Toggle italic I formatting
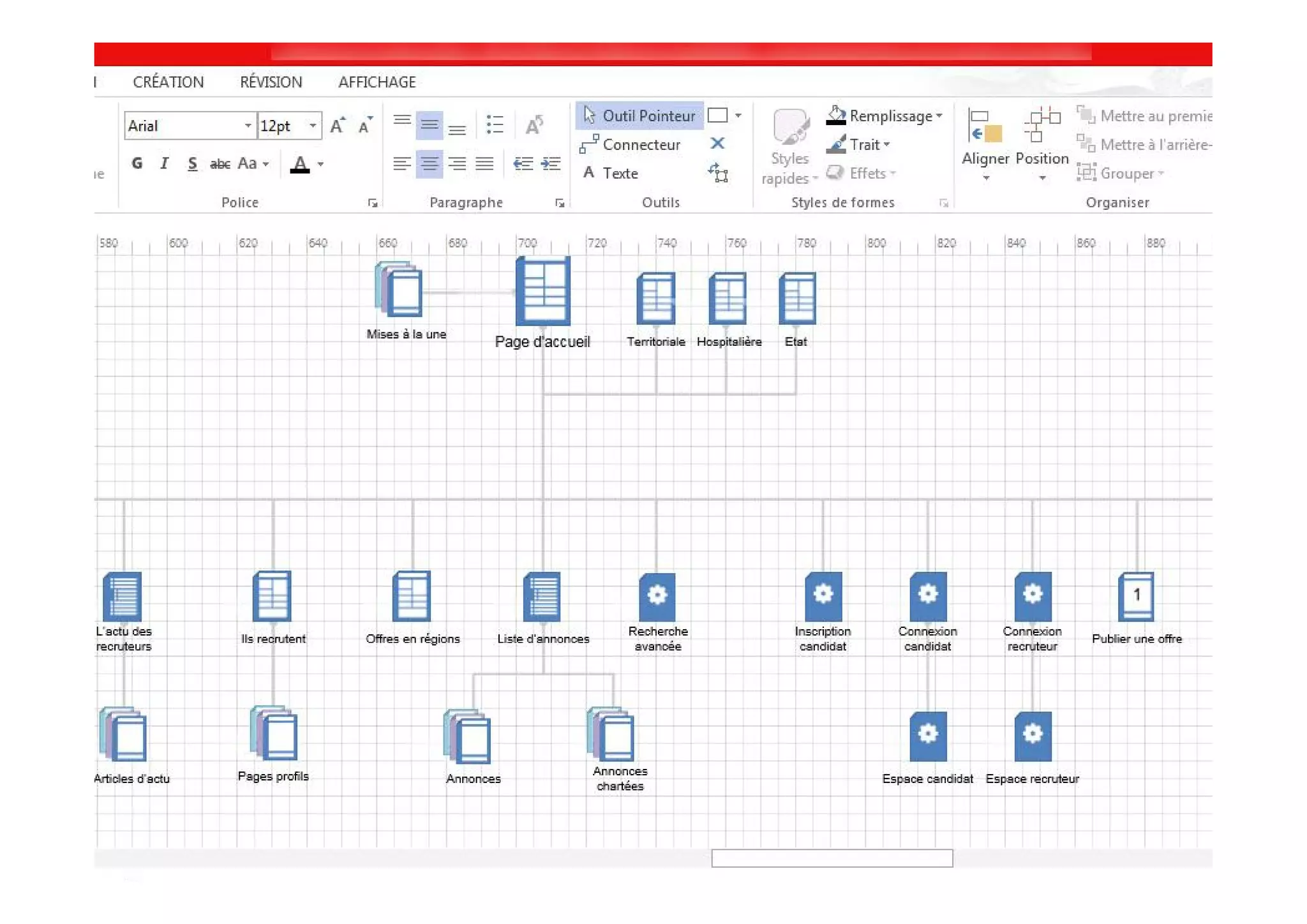The width and height of the screenshot is (1307, 924). point(164,164)
